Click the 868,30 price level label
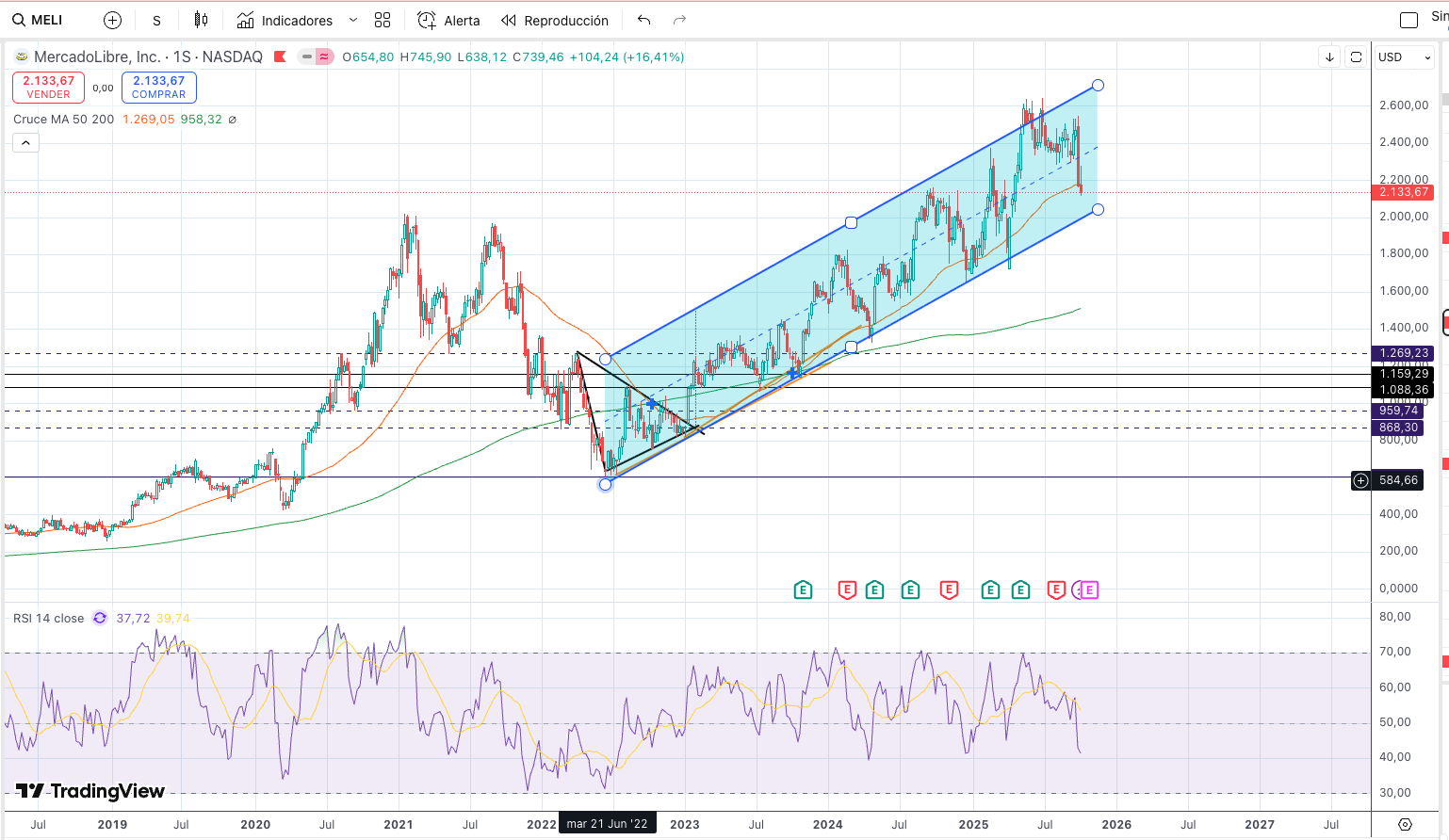 click(x=1398, y=428)
